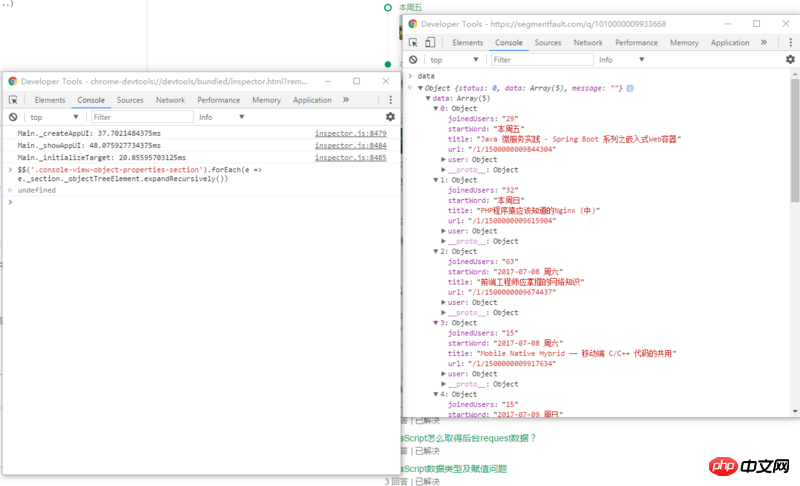This screenshot has width=800, height=486.
Task: Click right console vertical scrollbar thumb
Action: click(795, 140)
